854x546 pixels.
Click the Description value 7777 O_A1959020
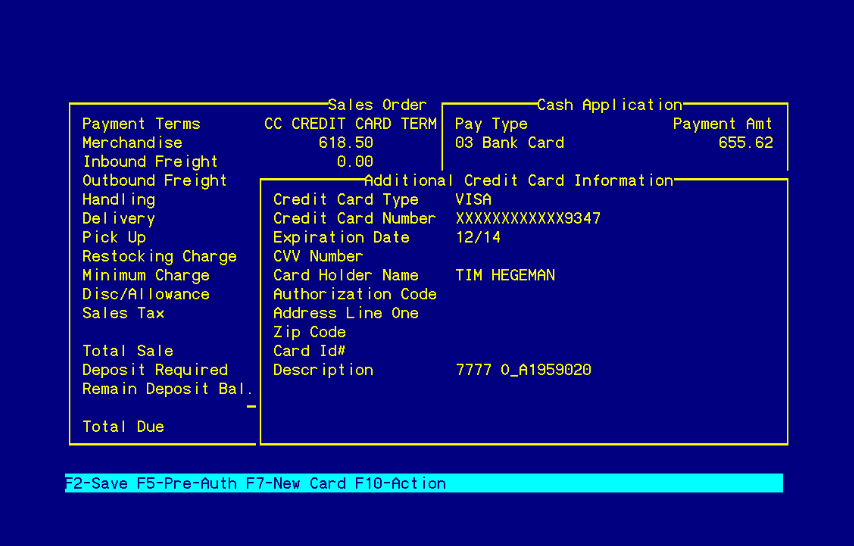(x=523, y=370)
